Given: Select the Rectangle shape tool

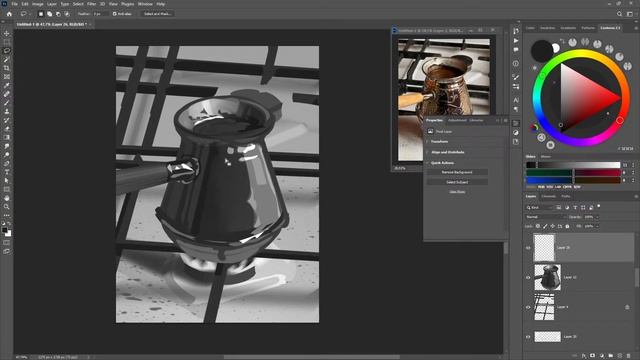Looking at the screenshot, I should (x=7, y=189).
